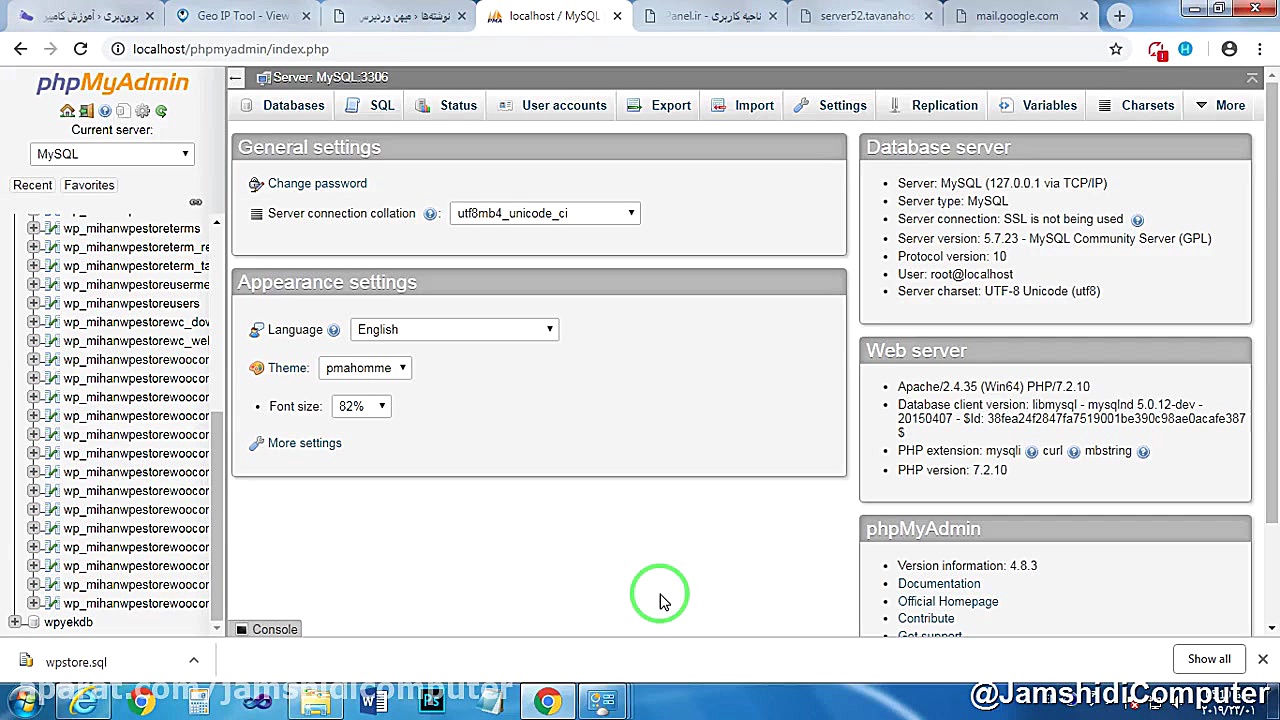Open the Databases tab
The height and width of the screenshot is (720, 1280).
(x=283, y=105)
